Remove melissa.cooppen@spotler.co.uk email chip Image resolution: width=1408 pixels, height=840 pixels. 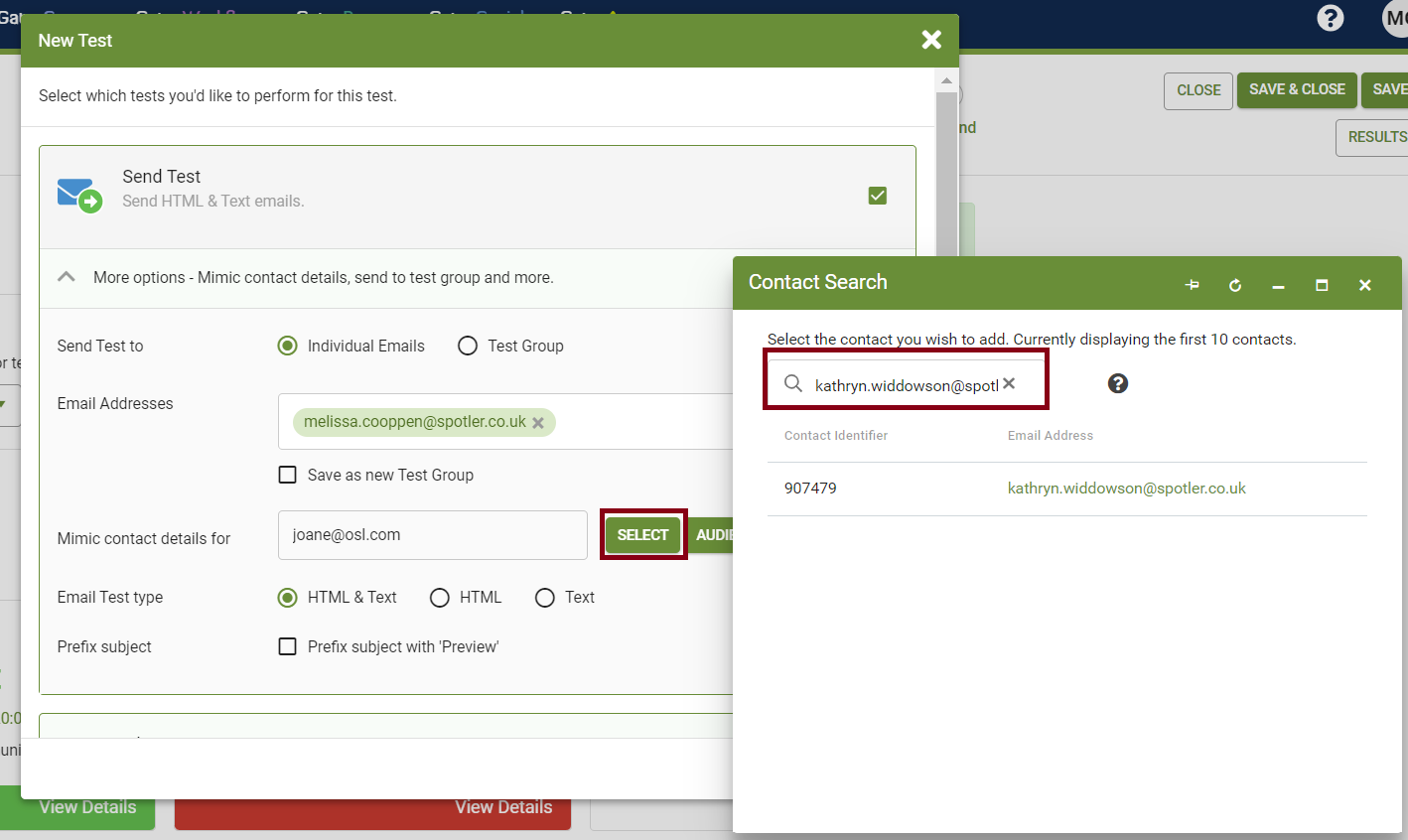(538, 423)
